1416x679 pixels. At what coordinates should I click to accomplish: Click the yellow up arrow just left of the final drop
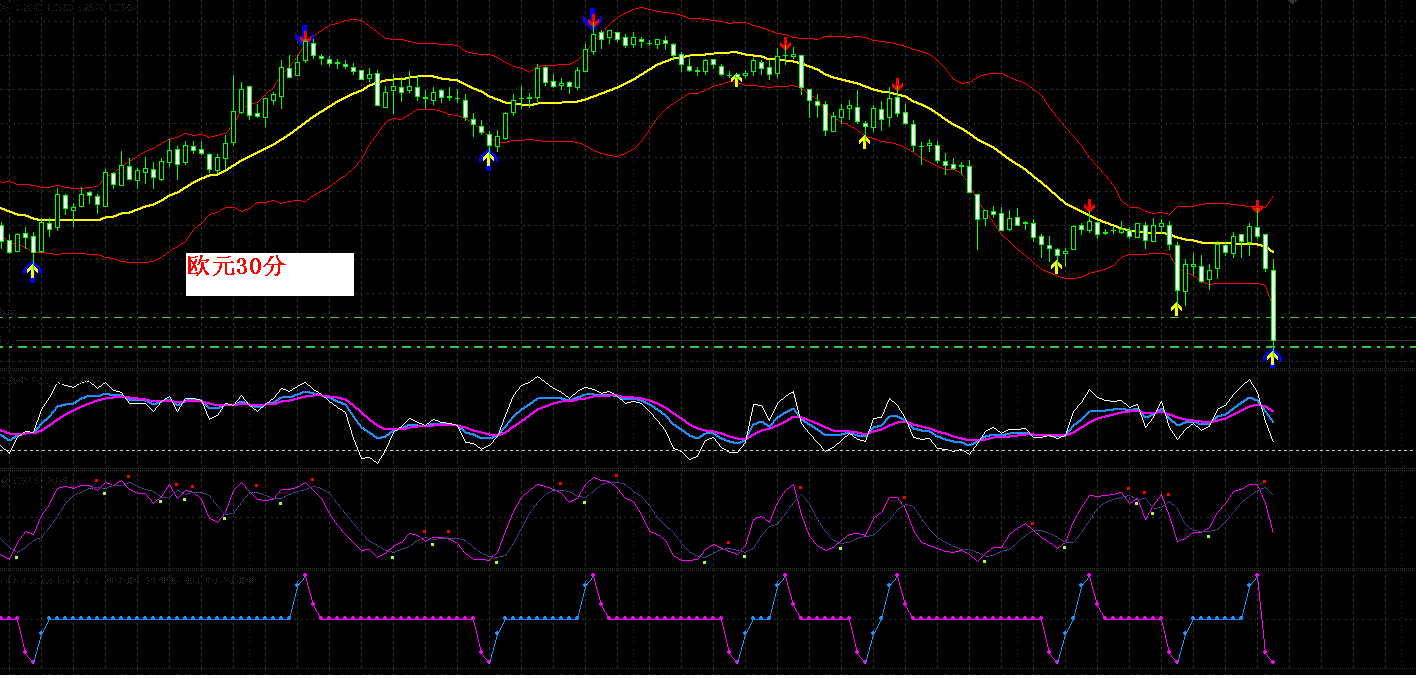[x=1177, y=309]
